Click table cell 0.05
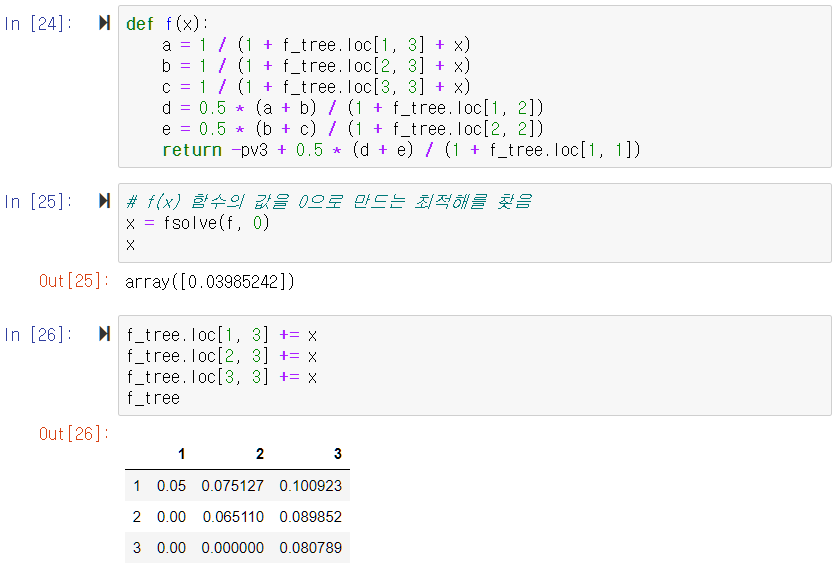Screen dimensions: 839x567 pos(171,486)
